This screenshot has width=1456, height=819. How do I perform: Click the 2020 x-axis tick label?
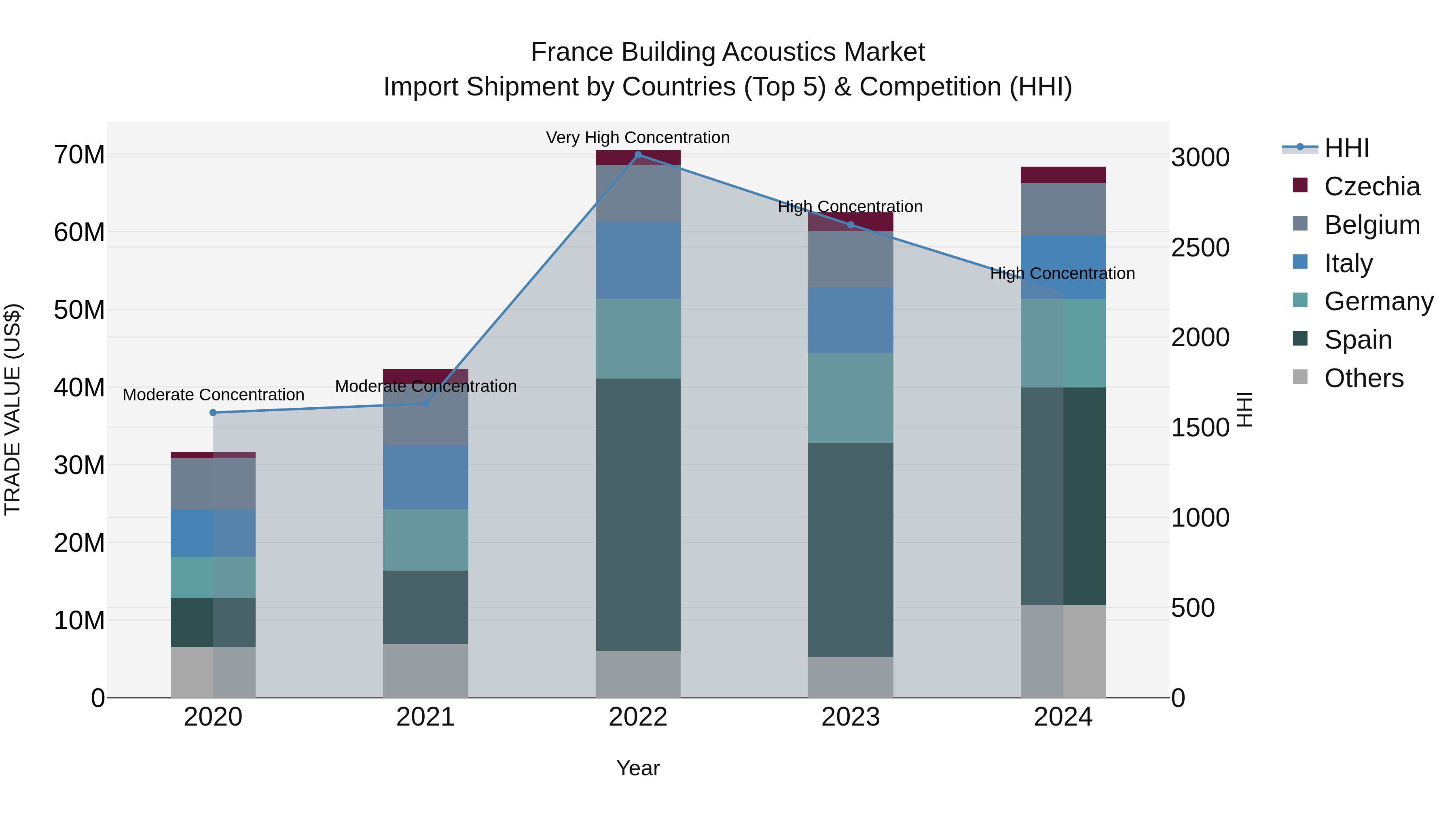(213, 717)
